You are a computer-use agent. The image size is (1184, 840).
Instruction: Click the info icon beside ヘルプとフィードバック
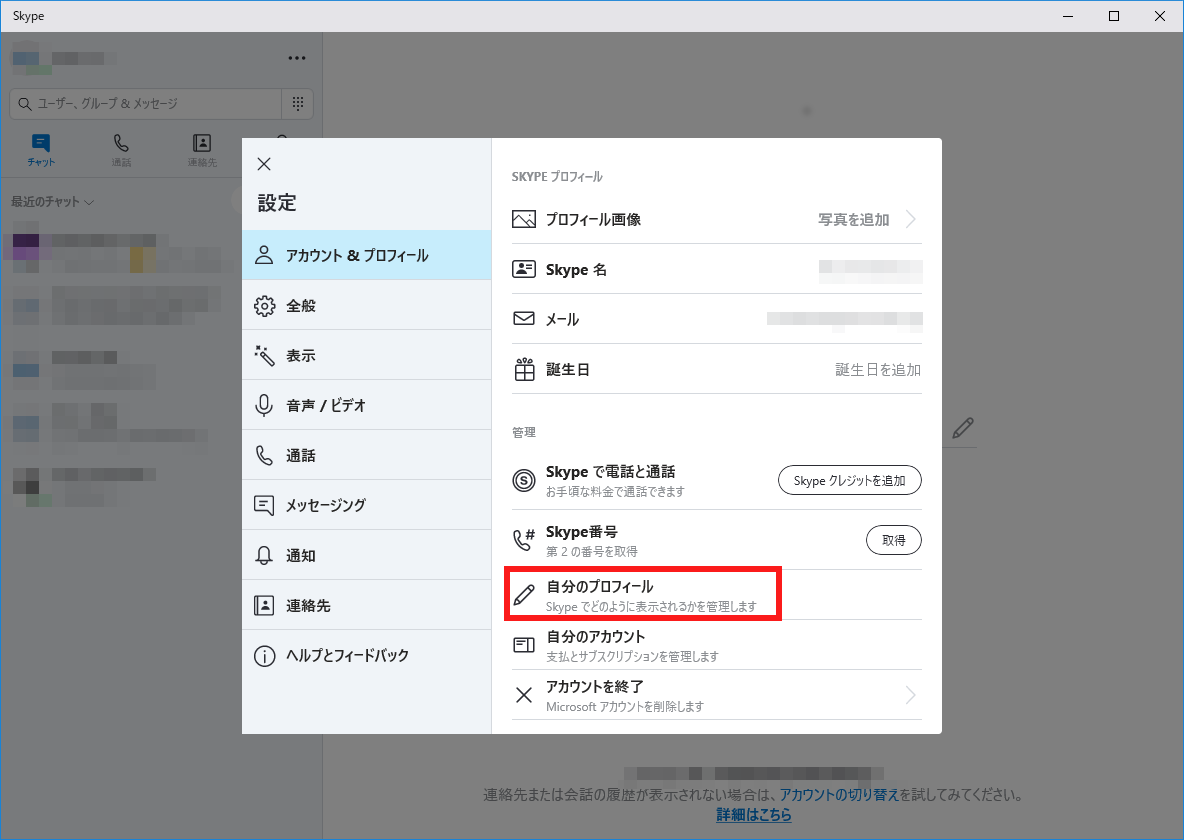click(264, 656)
